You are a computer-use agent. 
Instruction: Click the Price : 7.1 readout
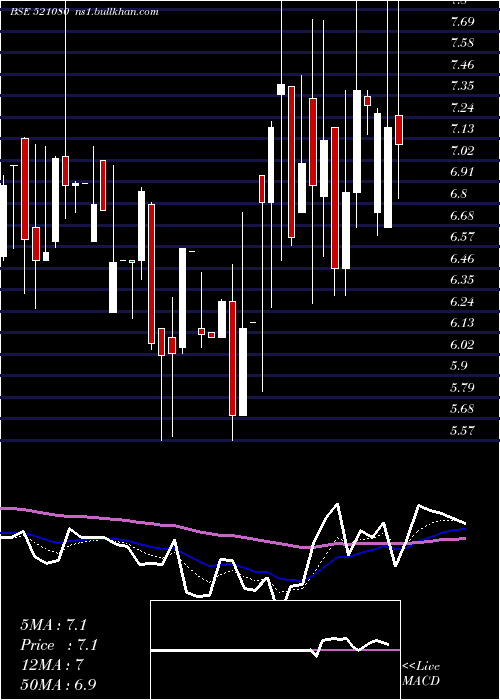point(59,645)
